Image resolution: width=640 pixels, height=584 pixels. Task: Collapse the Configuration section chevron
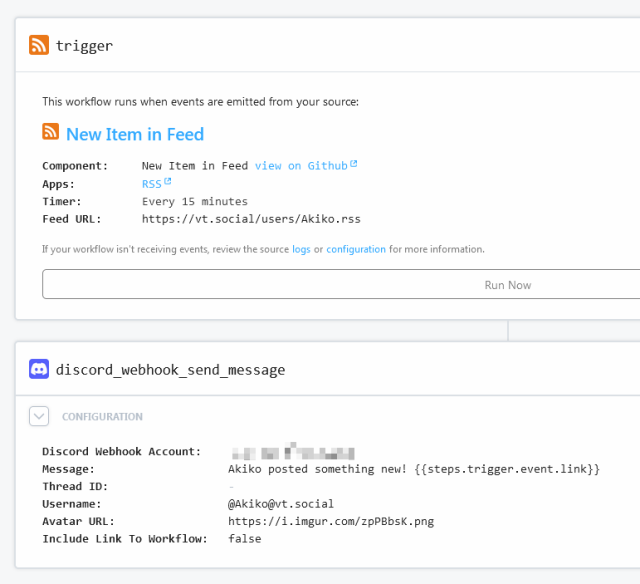39,416
